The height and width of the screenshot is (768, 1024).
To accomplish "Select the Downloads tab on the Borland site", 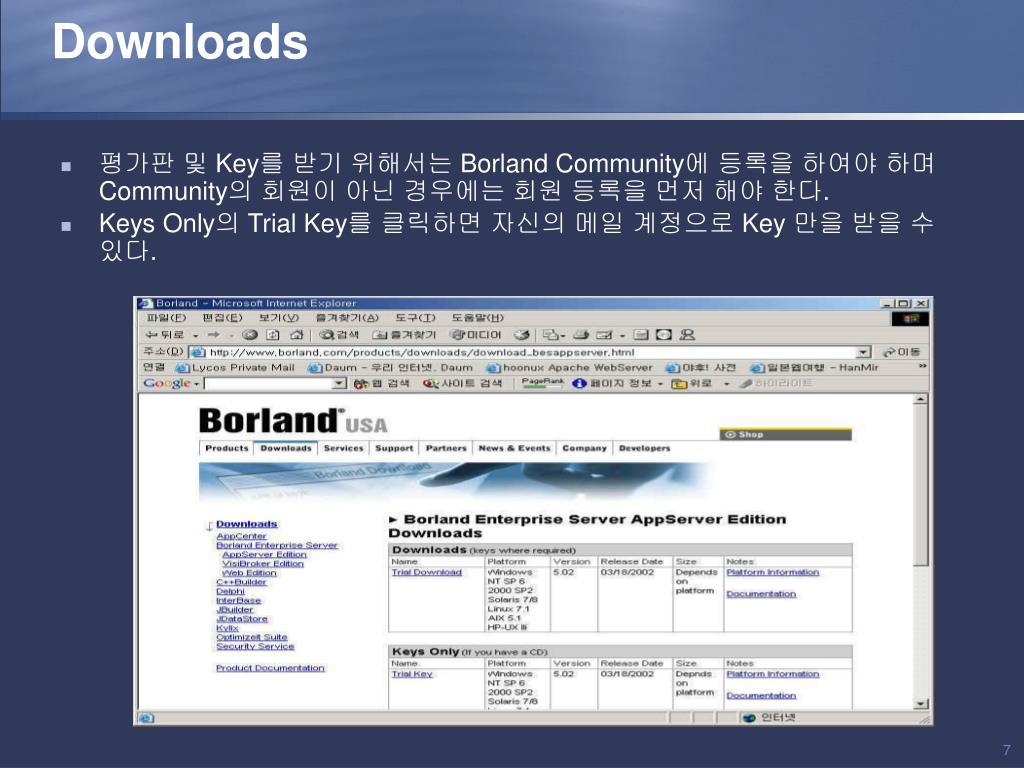I will (x=286, y=448).
